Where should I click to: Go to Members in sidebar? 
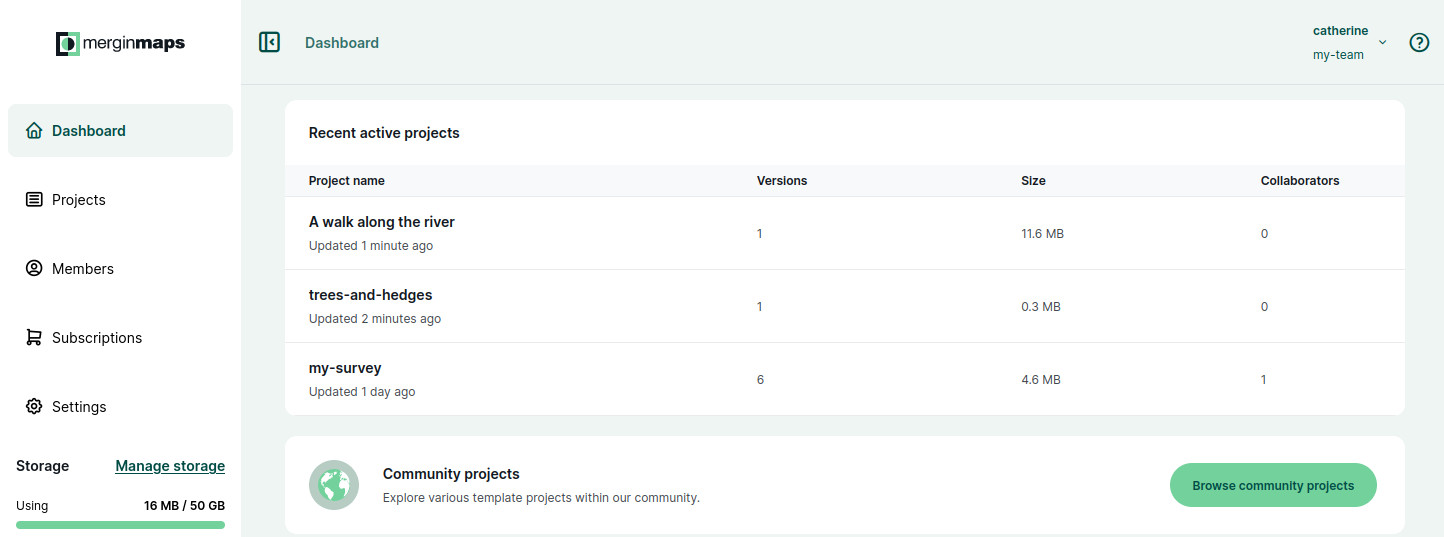[x=120, y=268]
